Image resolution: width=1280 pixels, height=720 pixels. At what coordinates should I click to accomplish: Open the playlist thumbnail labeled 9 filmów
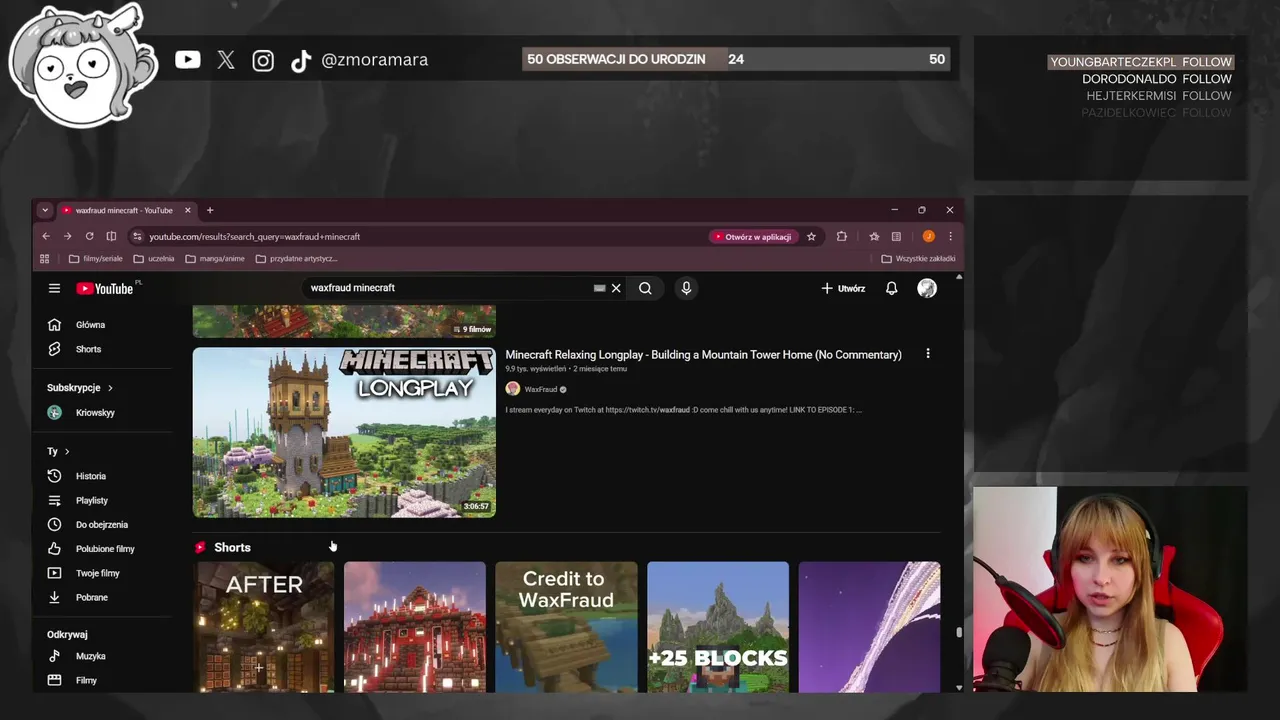[x=344, y=321]
